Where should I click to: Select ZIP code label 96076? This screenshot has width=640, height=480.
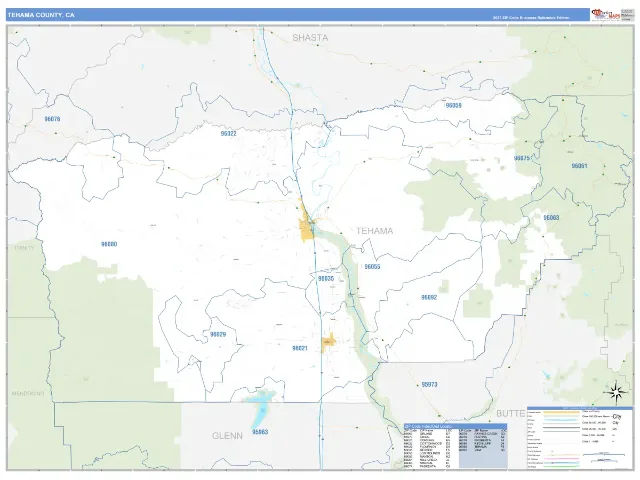[52, 119]
